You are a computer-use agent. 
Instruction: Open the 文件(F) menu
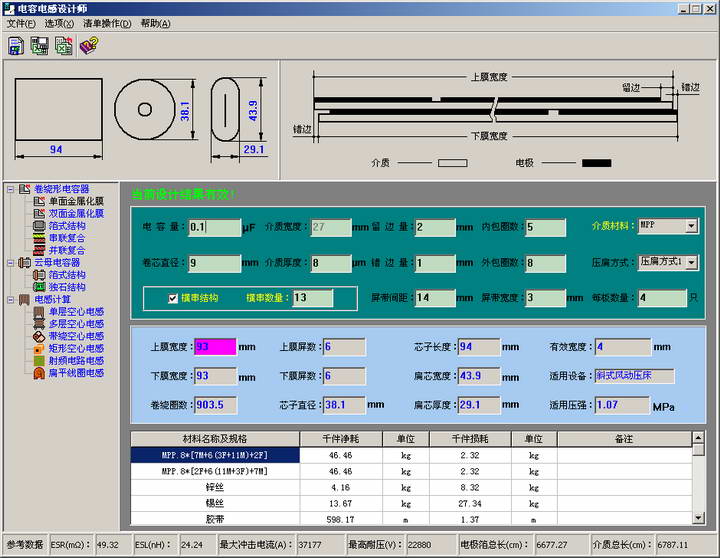21,23
